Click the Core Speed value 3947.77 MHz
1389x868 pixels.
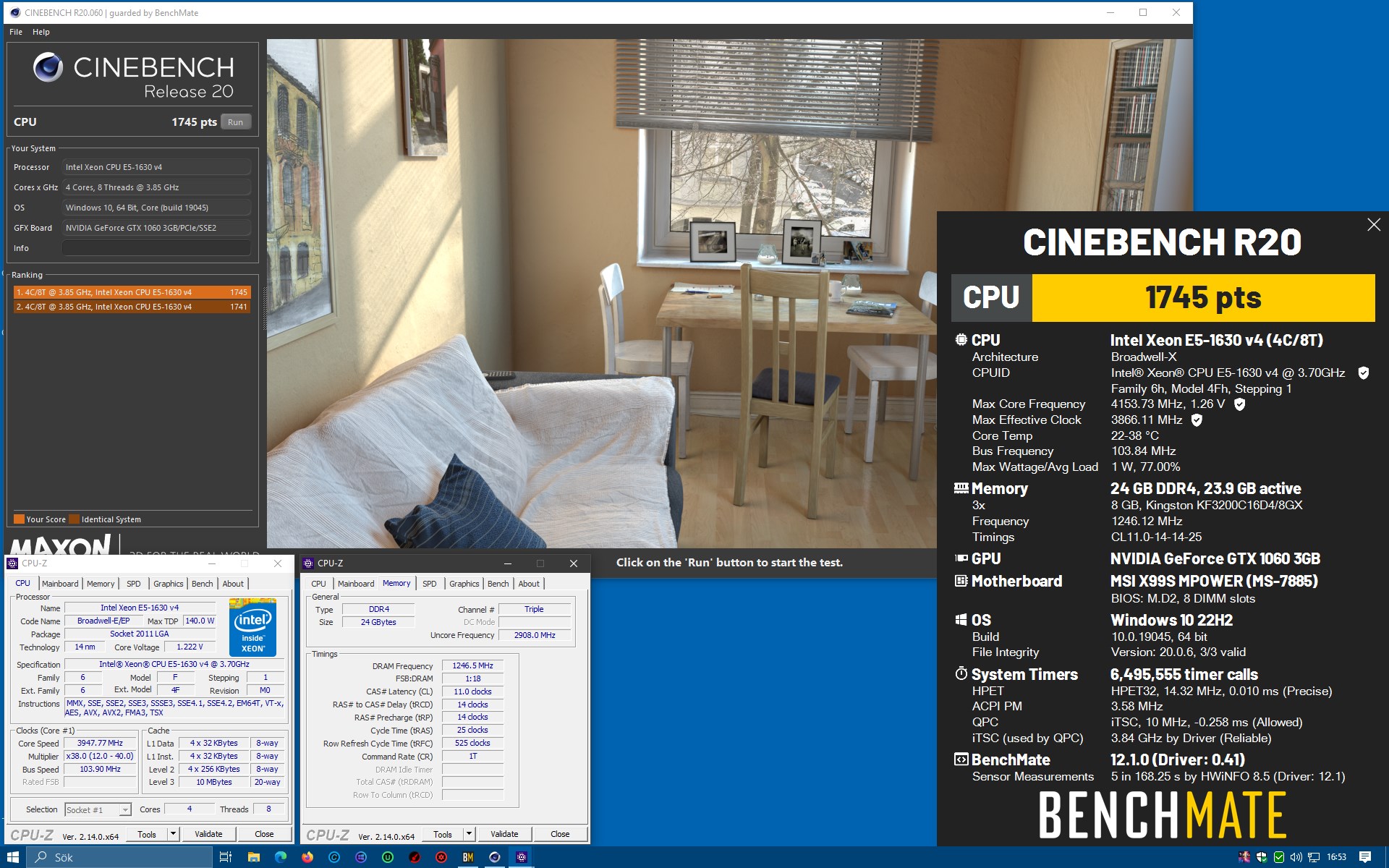[x=100, y=743]
